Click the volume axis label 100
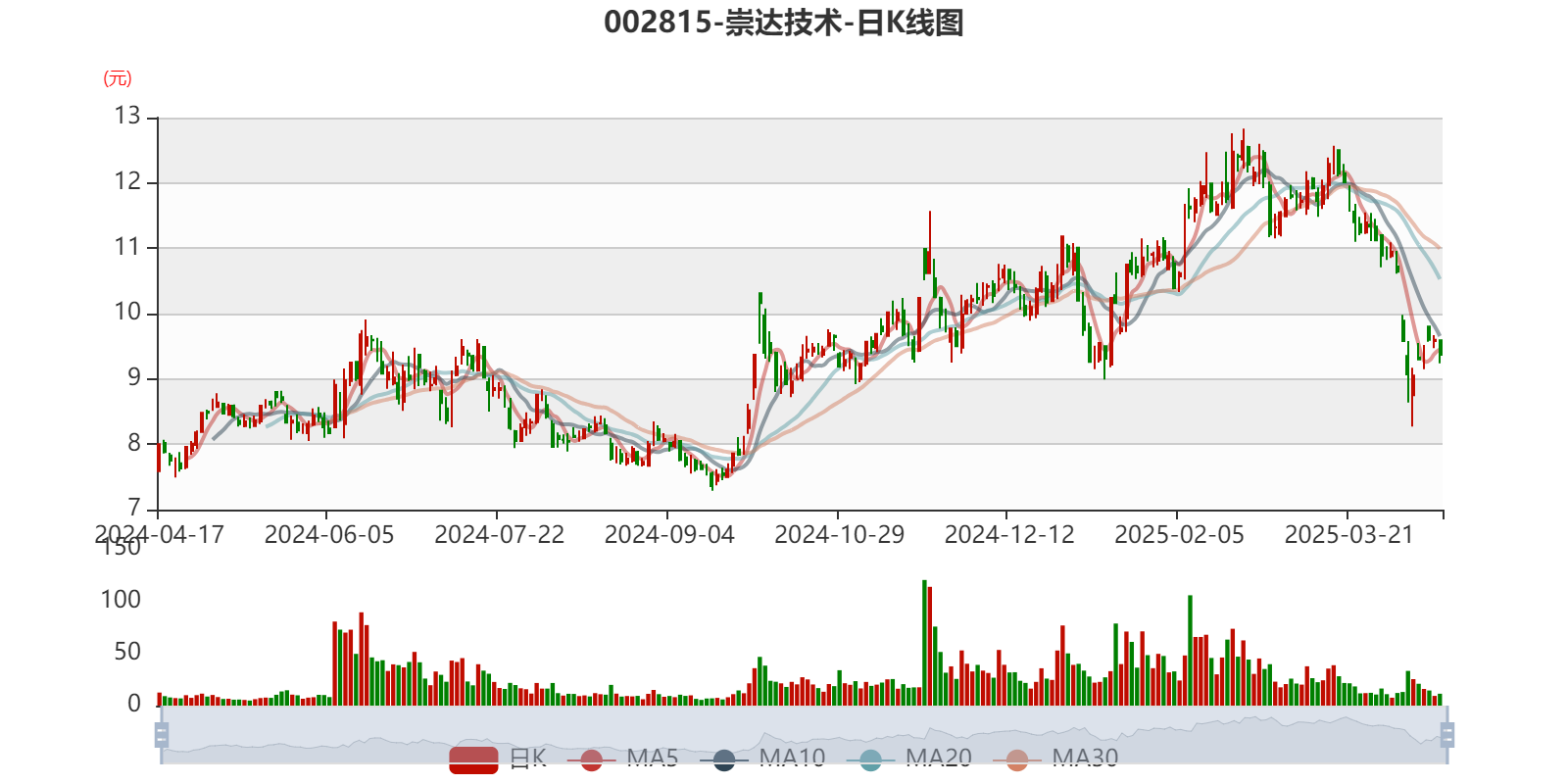Screen dimensions: 1568x784 (x=121, y=599)
